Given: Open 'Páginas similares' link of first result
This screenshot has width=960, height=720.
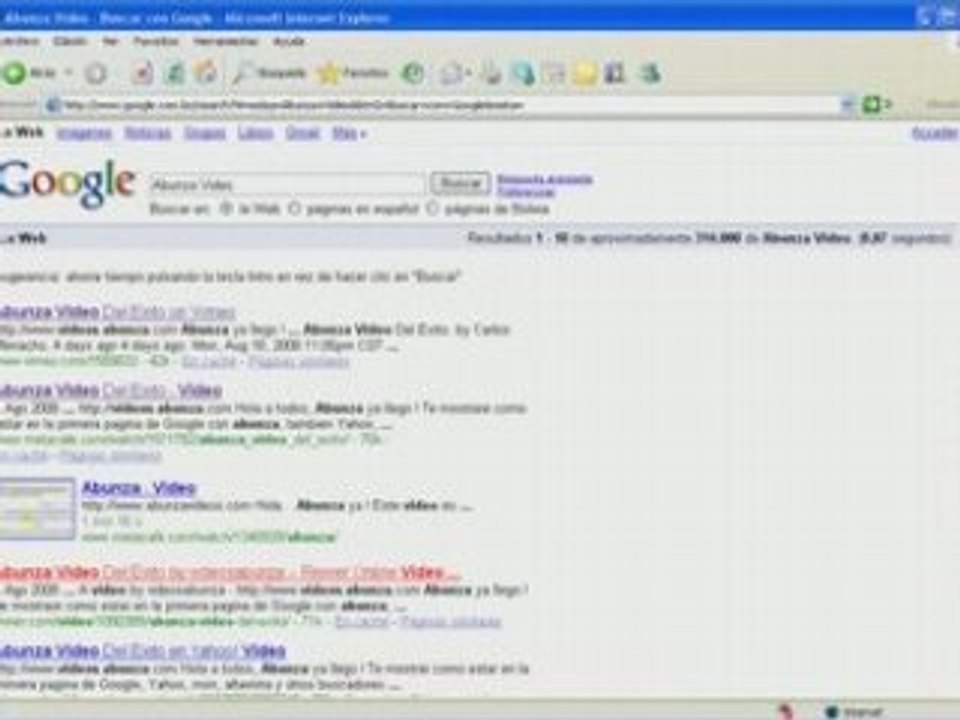Looking at the screenshot, I should (298, 362).
